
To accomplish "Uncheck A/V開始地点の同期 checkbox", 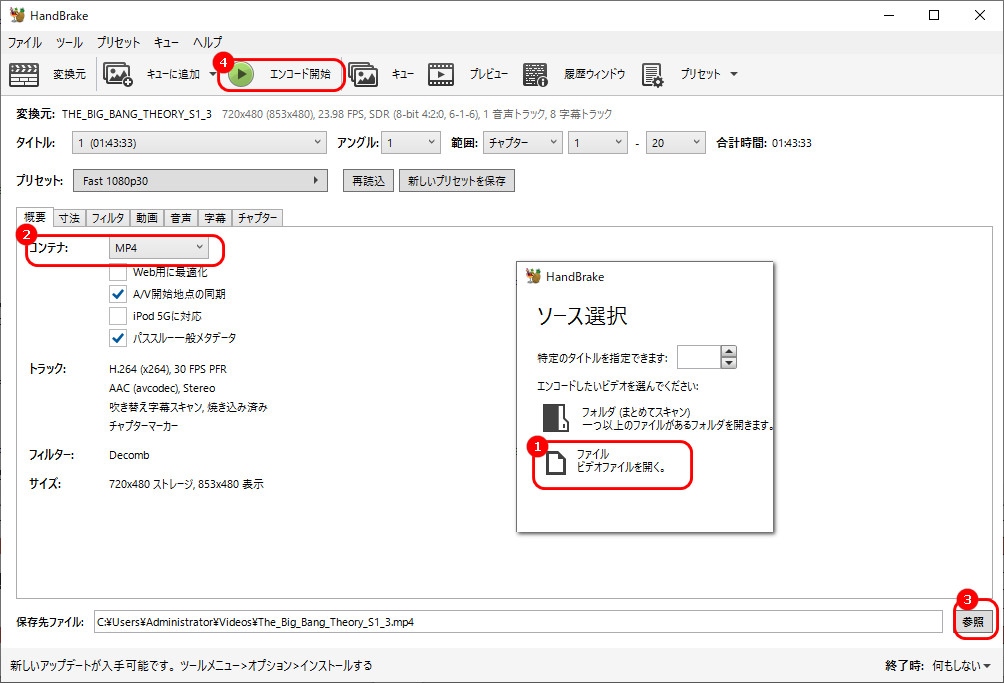I will 118,294.
